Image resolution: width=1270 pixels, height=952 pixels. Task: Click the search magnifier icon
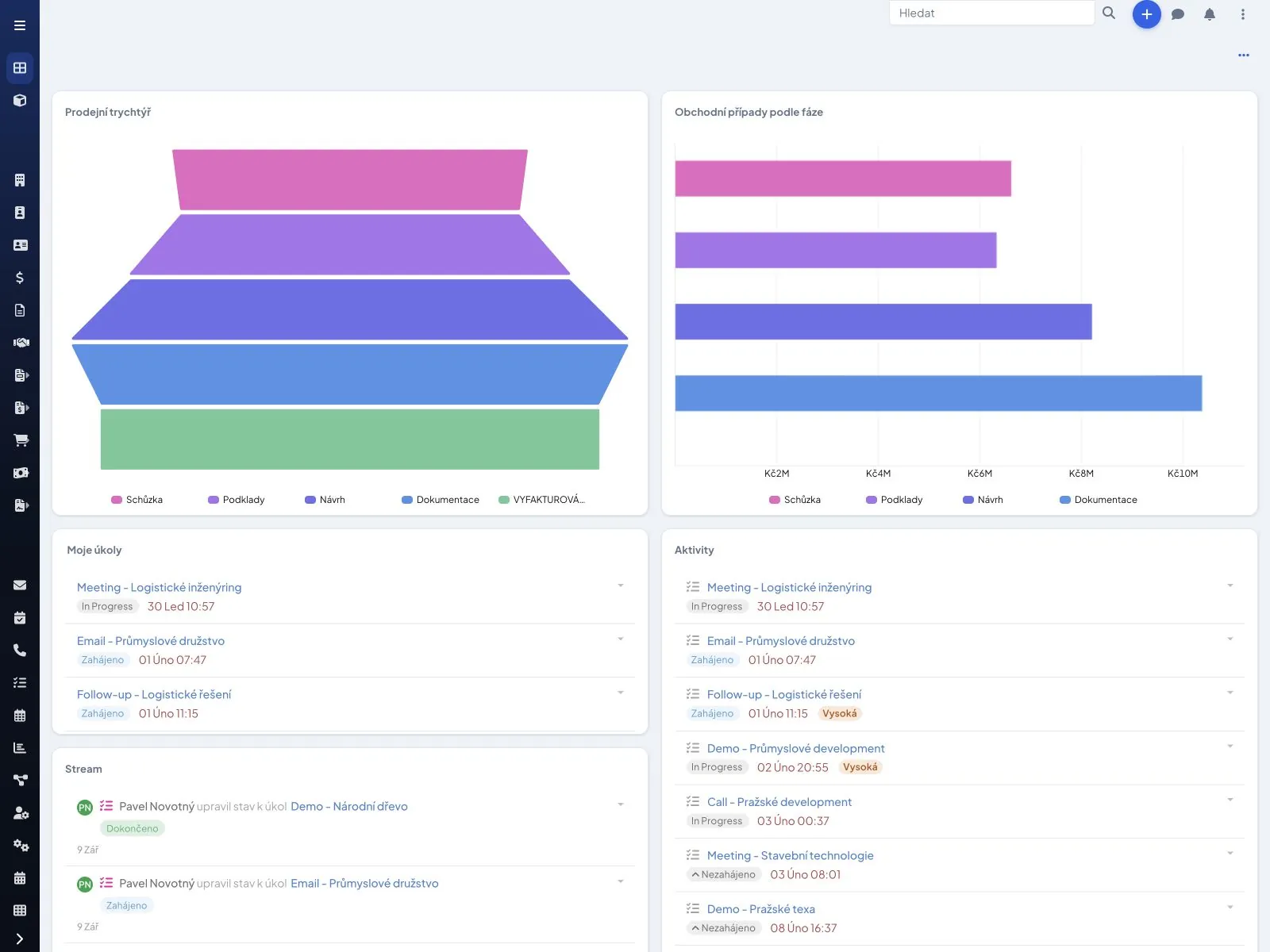point(1109,13)
